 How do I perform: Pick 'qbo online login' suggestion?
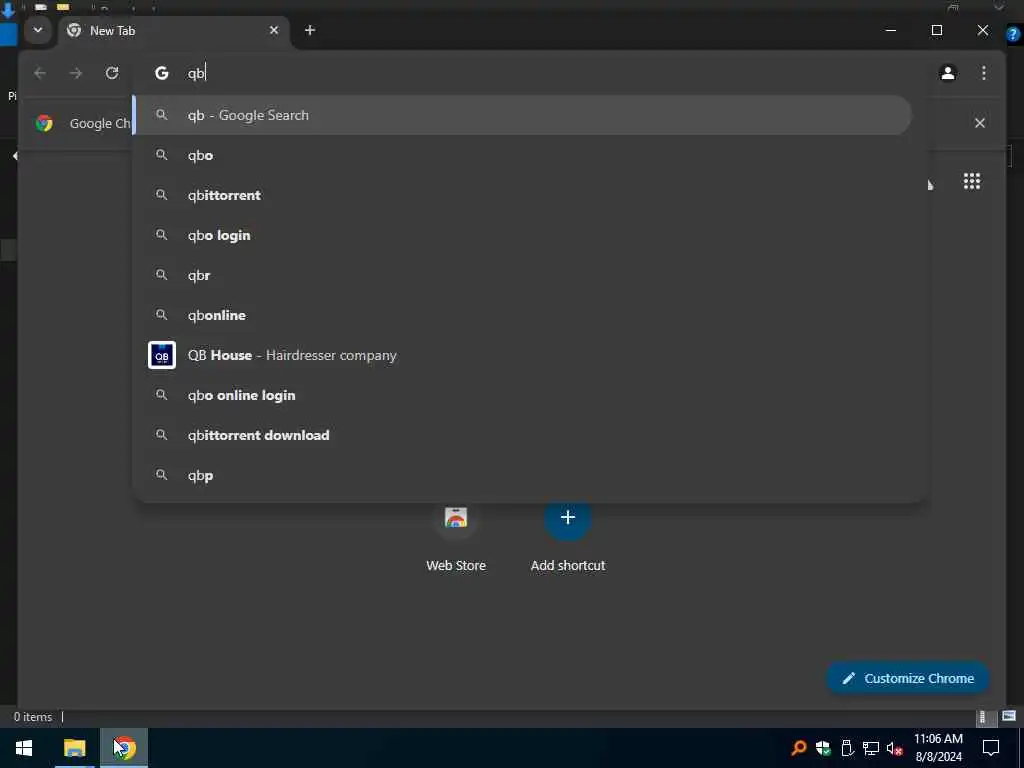tap(522, 395)
